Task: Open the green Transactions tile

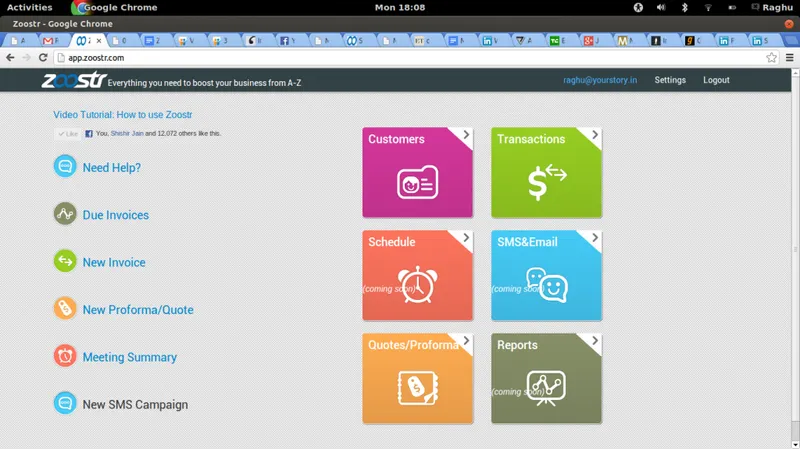Action: tap(546, 174)
